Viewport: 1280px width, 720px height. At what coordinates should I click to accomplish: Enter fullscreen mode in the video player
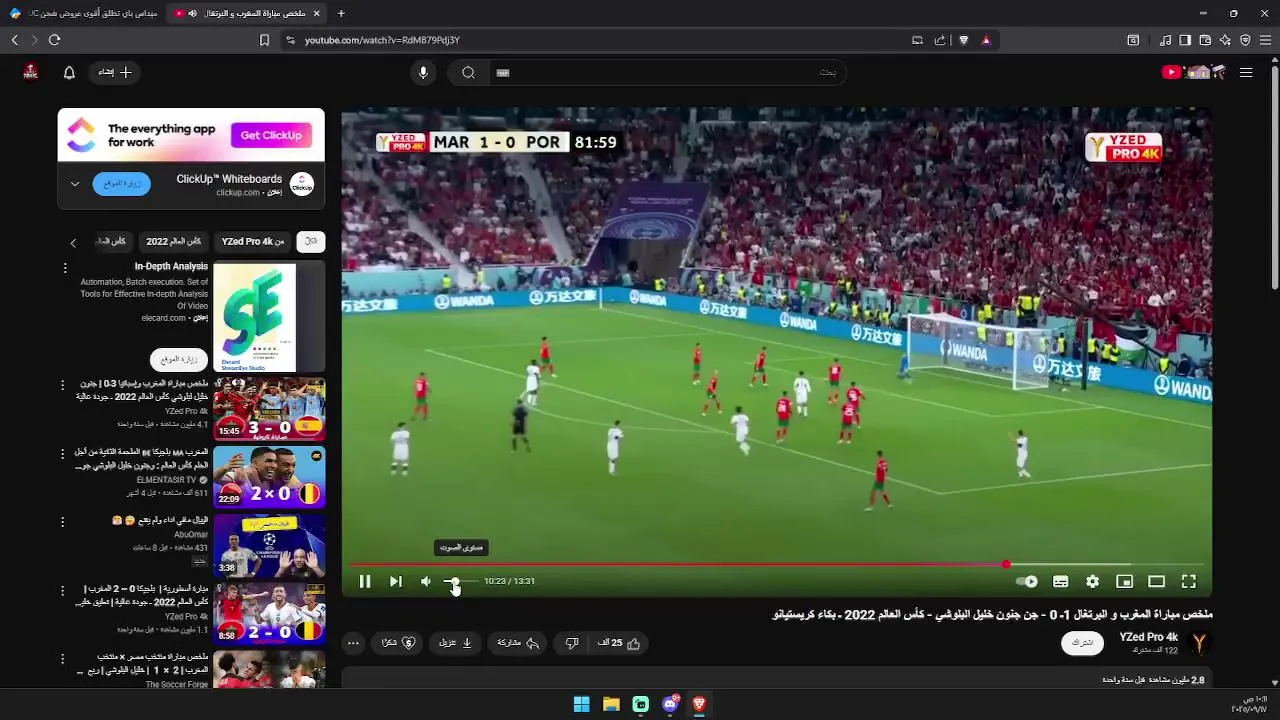click(1189, 581)
